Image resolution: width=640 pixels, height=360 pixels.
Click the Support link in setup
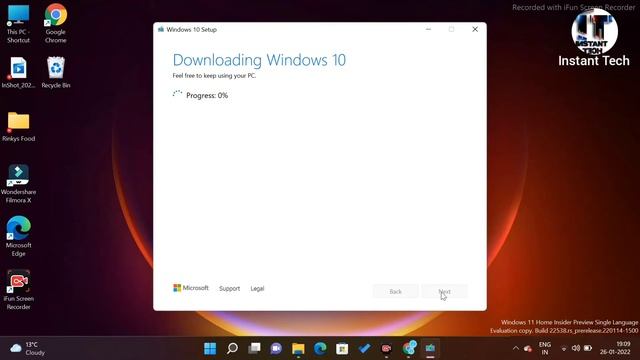point(229,288)
